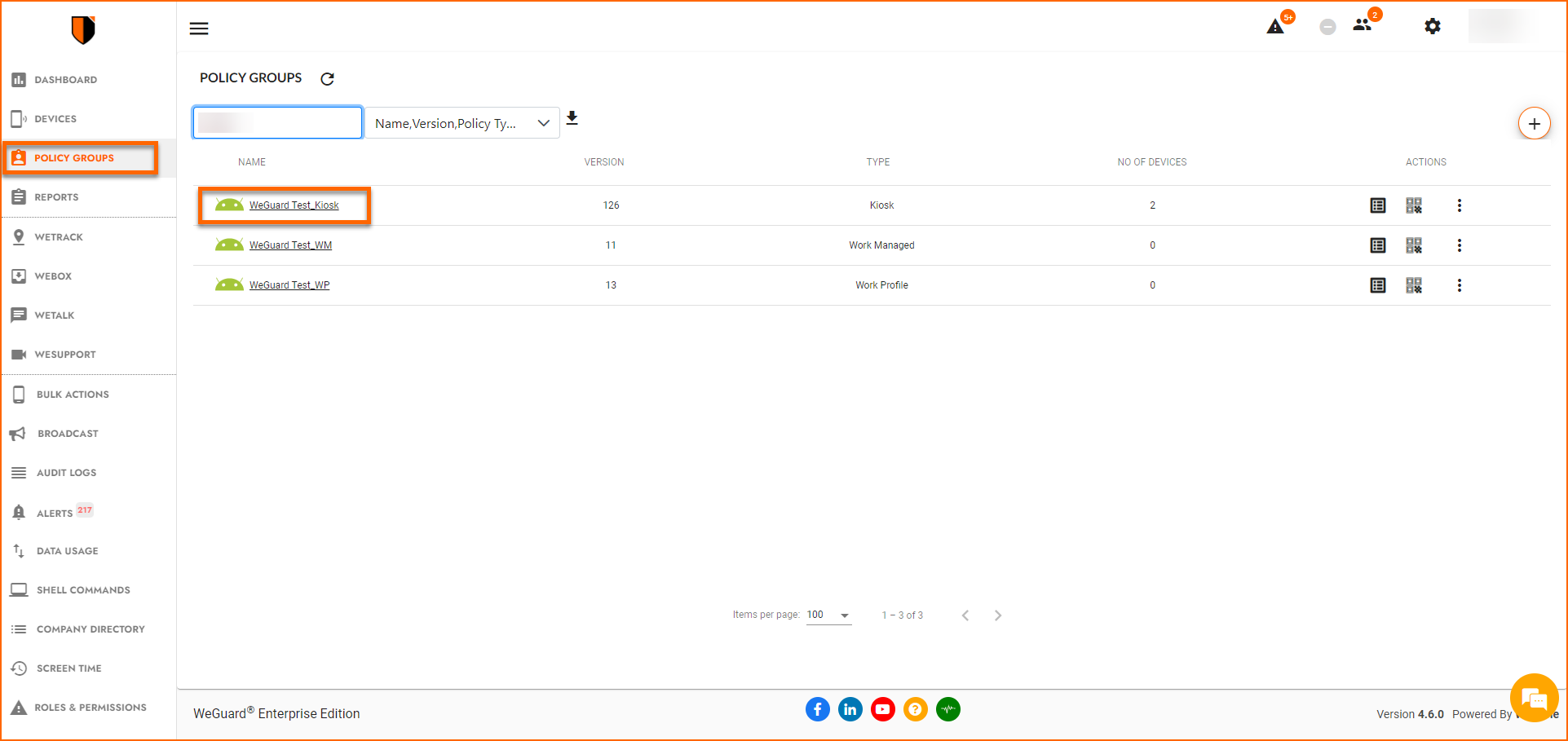Viewport: 1568px width, 741px height.
Task: Open the green status pulse icon
Action: pyautogui.click(x=948, y=709)
